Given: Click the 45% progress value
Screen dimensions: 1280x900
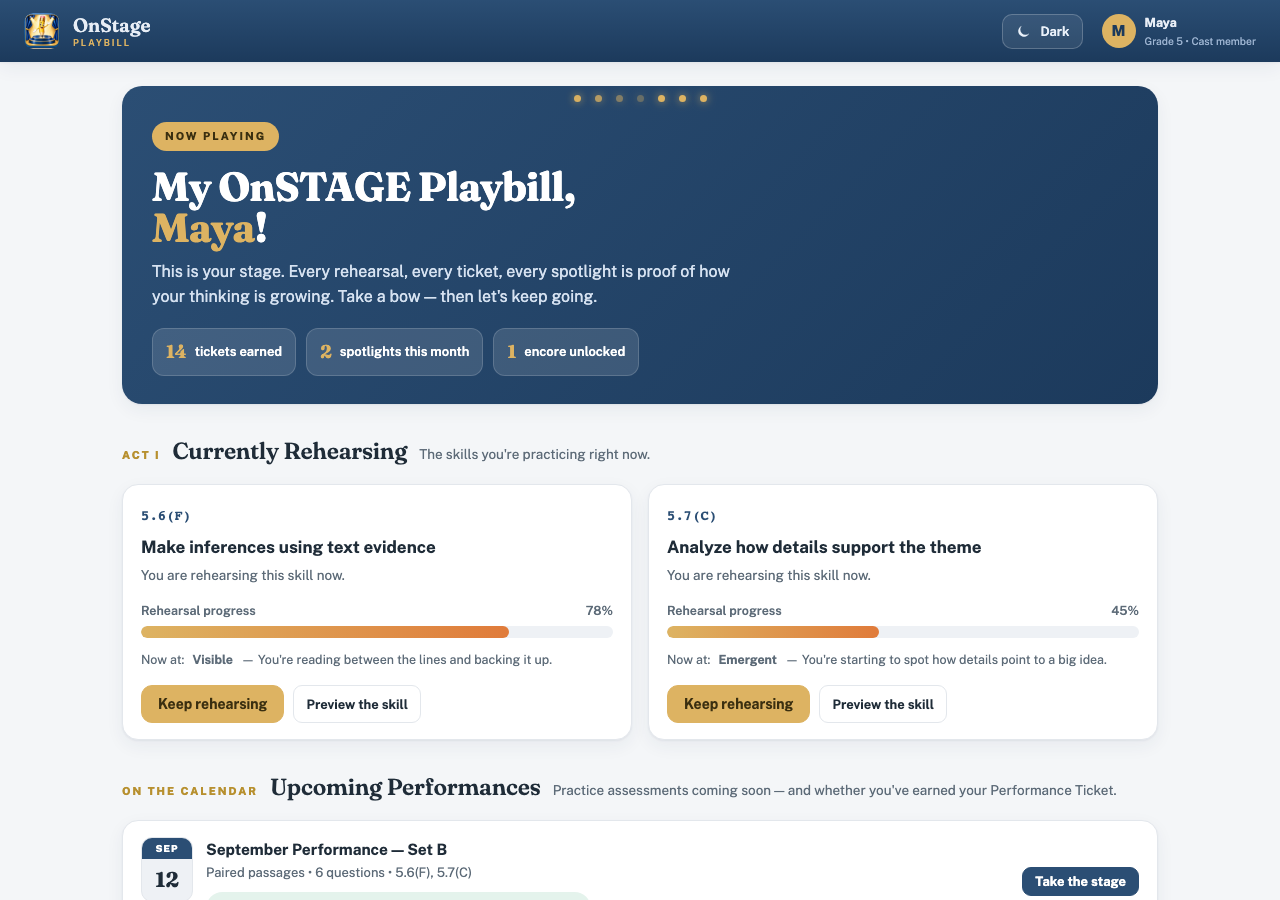Looking at the screenshot, I should 1125,610.
